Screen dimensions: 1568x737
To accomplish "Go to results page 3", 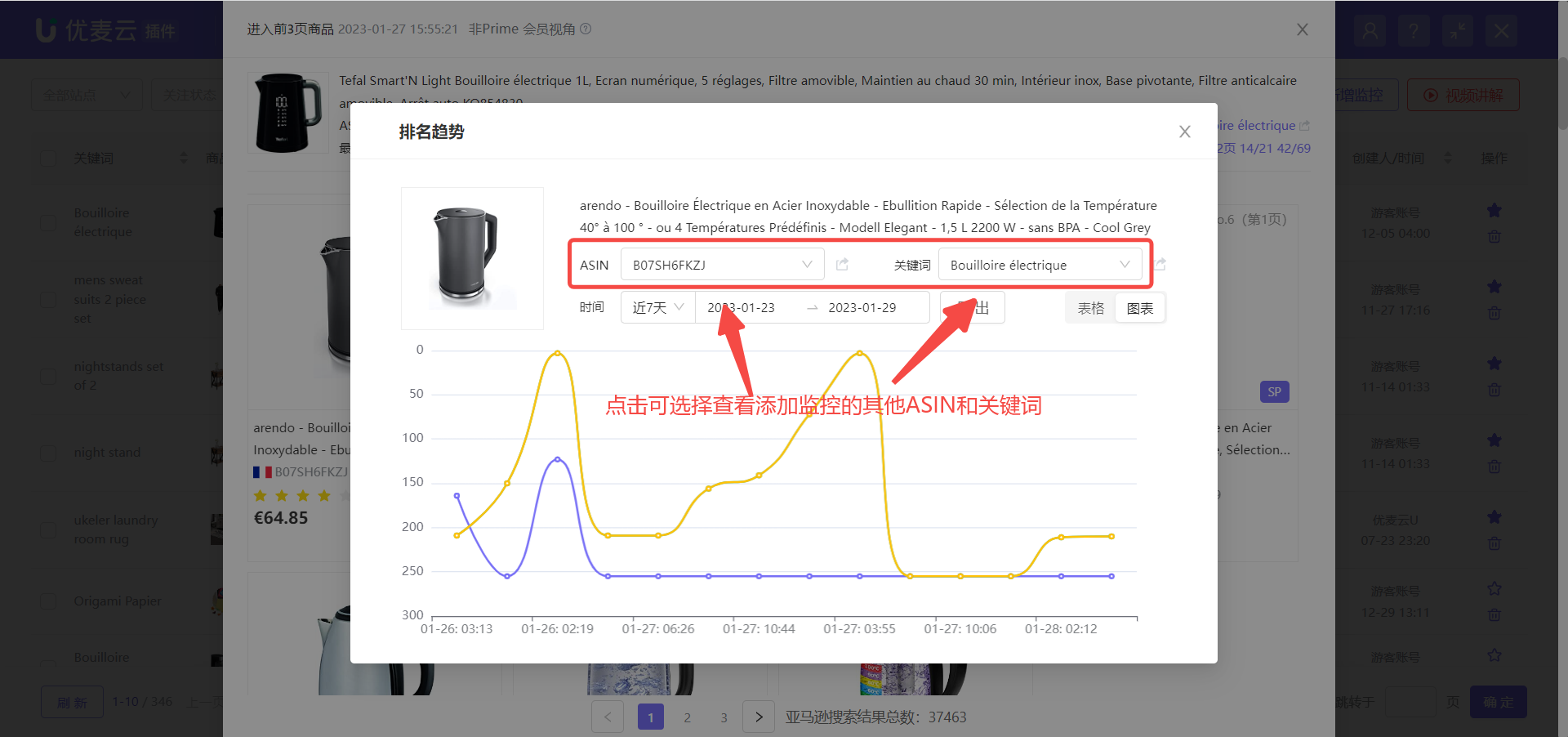I will (724, 717).
